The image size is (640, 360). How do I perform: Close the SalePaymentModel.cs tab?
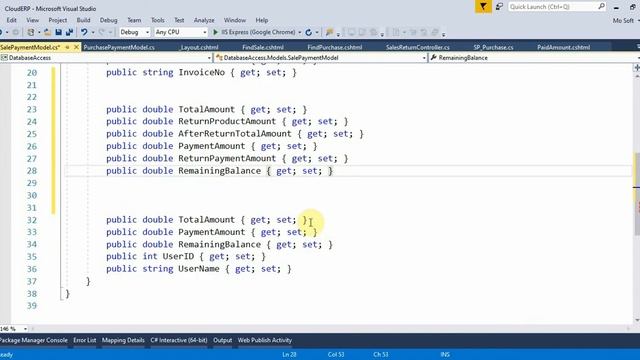76,47
